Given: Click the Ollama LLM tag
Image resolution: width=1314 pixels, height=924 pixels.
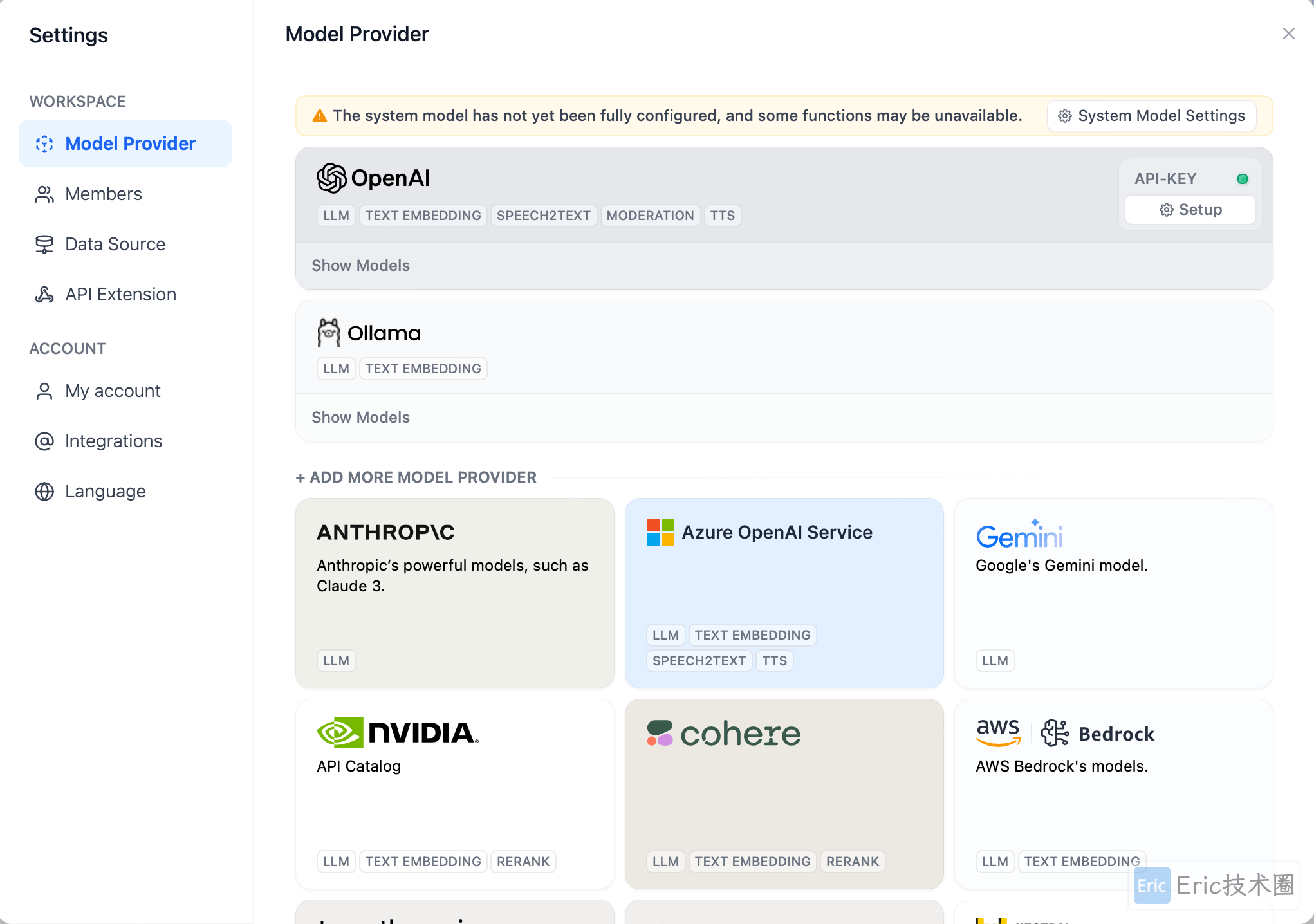Looking at the screenshot, I should tap(337, 369).
